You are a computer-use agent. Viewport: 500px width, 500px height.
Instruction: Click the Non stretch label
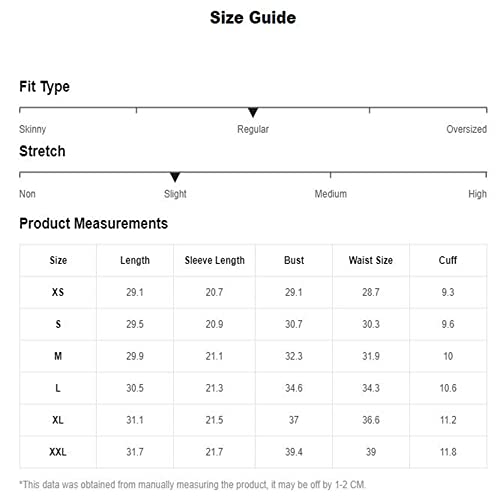click(27, 194)
